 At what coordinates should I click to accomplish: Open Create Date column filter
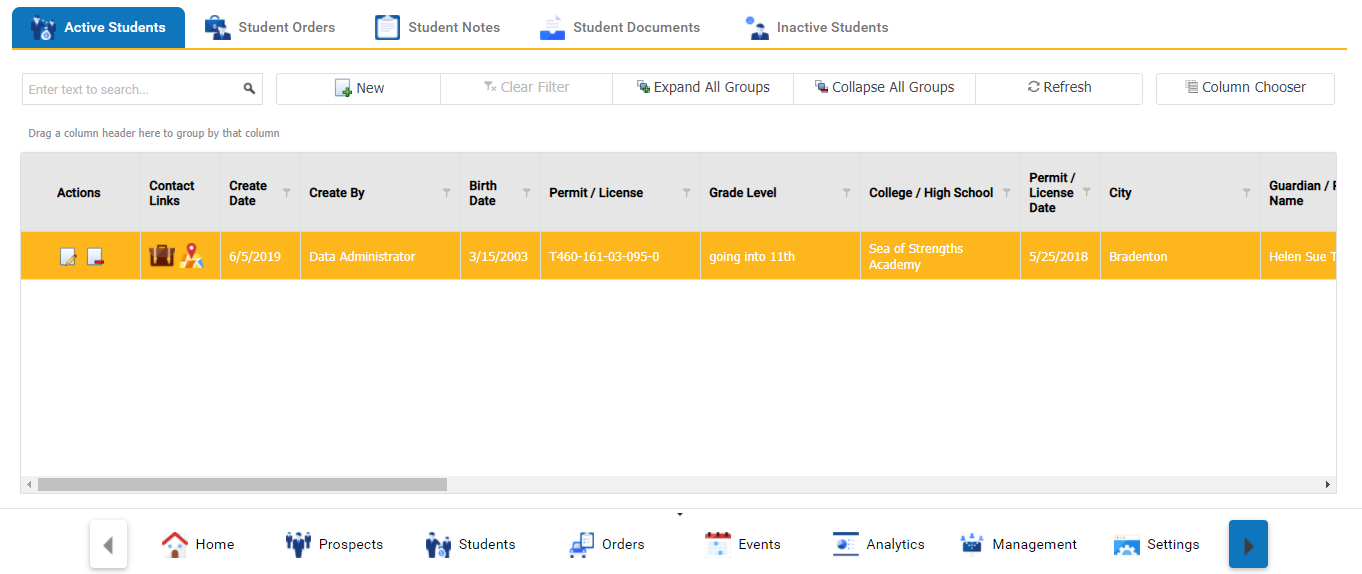(287, 192)
